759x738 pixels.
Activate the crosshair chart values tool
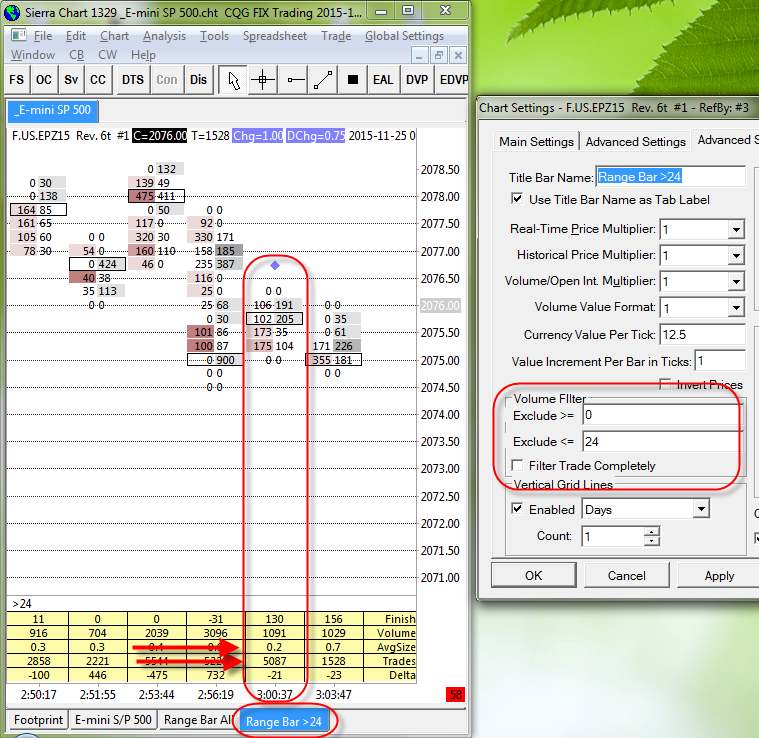263,80
